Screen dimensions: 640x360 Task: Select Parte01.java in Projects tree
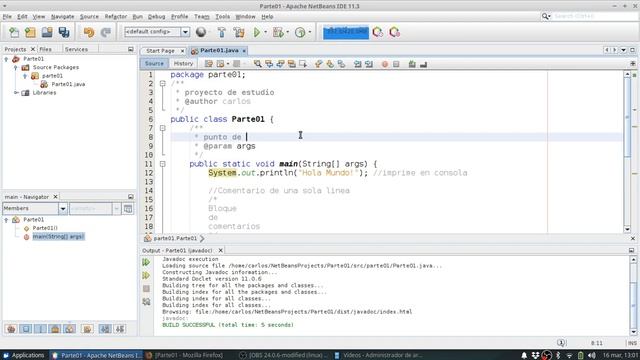coord(68,84)
